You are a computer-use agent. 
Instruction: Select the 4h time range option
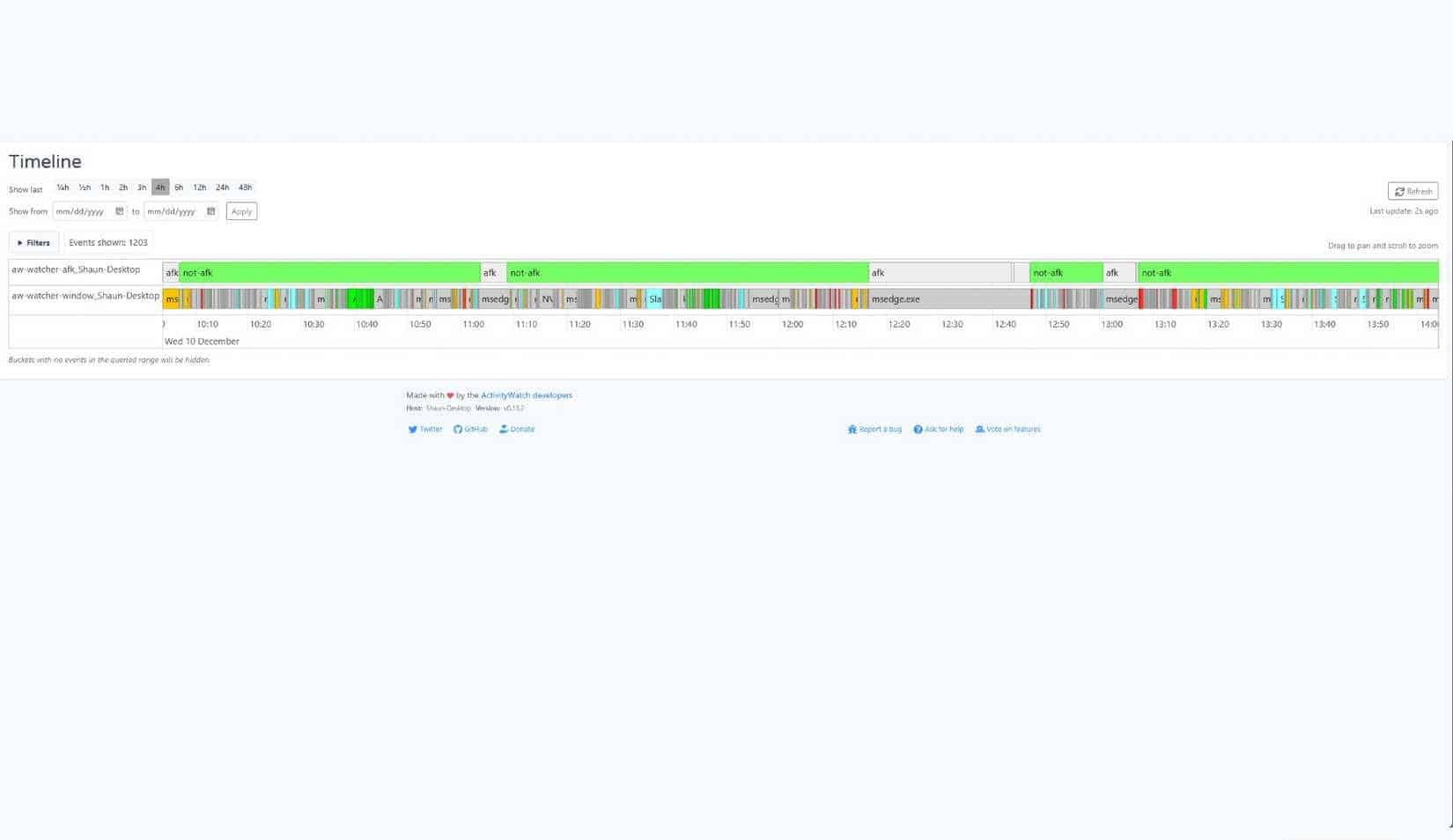[160, 188]
